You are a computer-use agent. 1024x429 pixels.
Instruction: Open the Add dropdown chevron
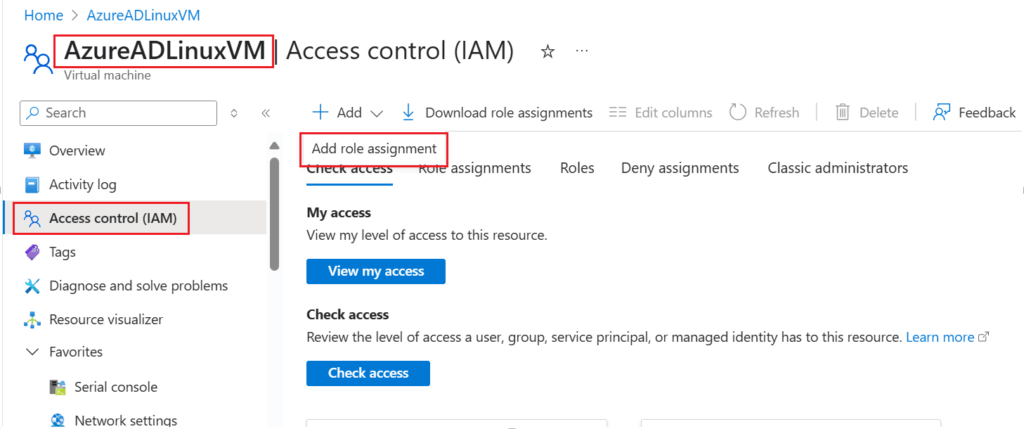click(376, 113)
